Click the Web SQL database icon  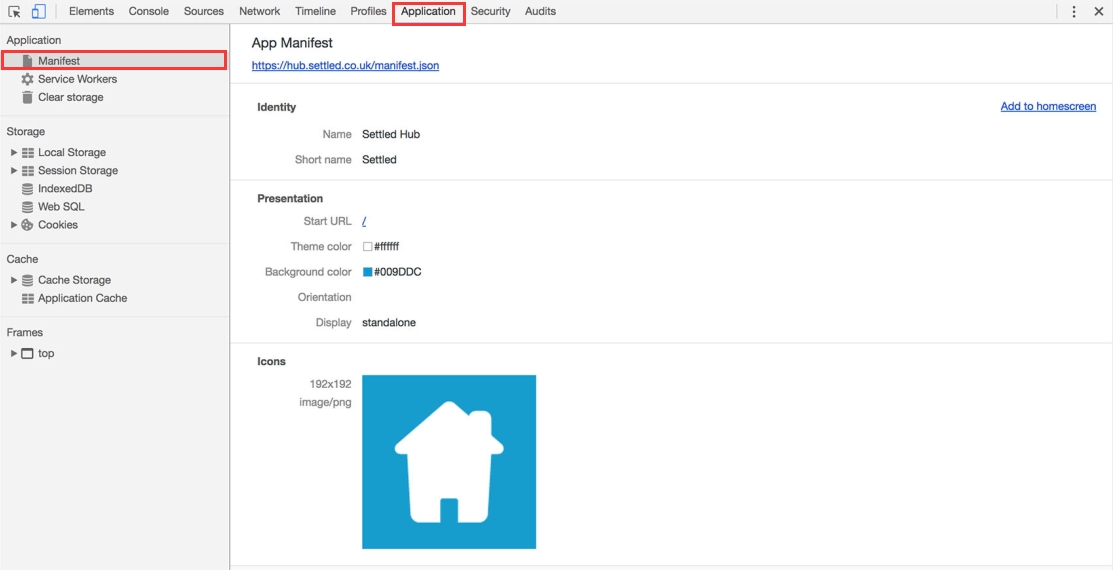pos(27,207)
